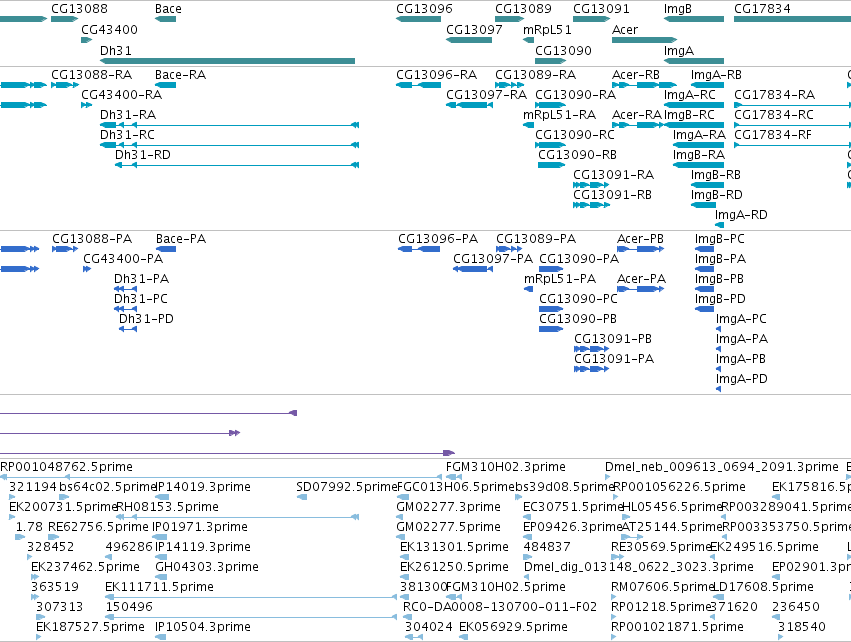Select EST RE62756.5prime
The image size is (851, 642).
(x=98, y=527)
